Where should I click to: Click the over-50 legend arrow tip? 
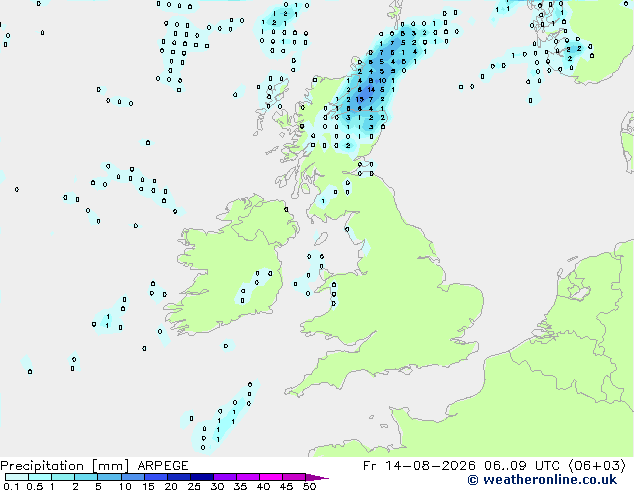317,477
